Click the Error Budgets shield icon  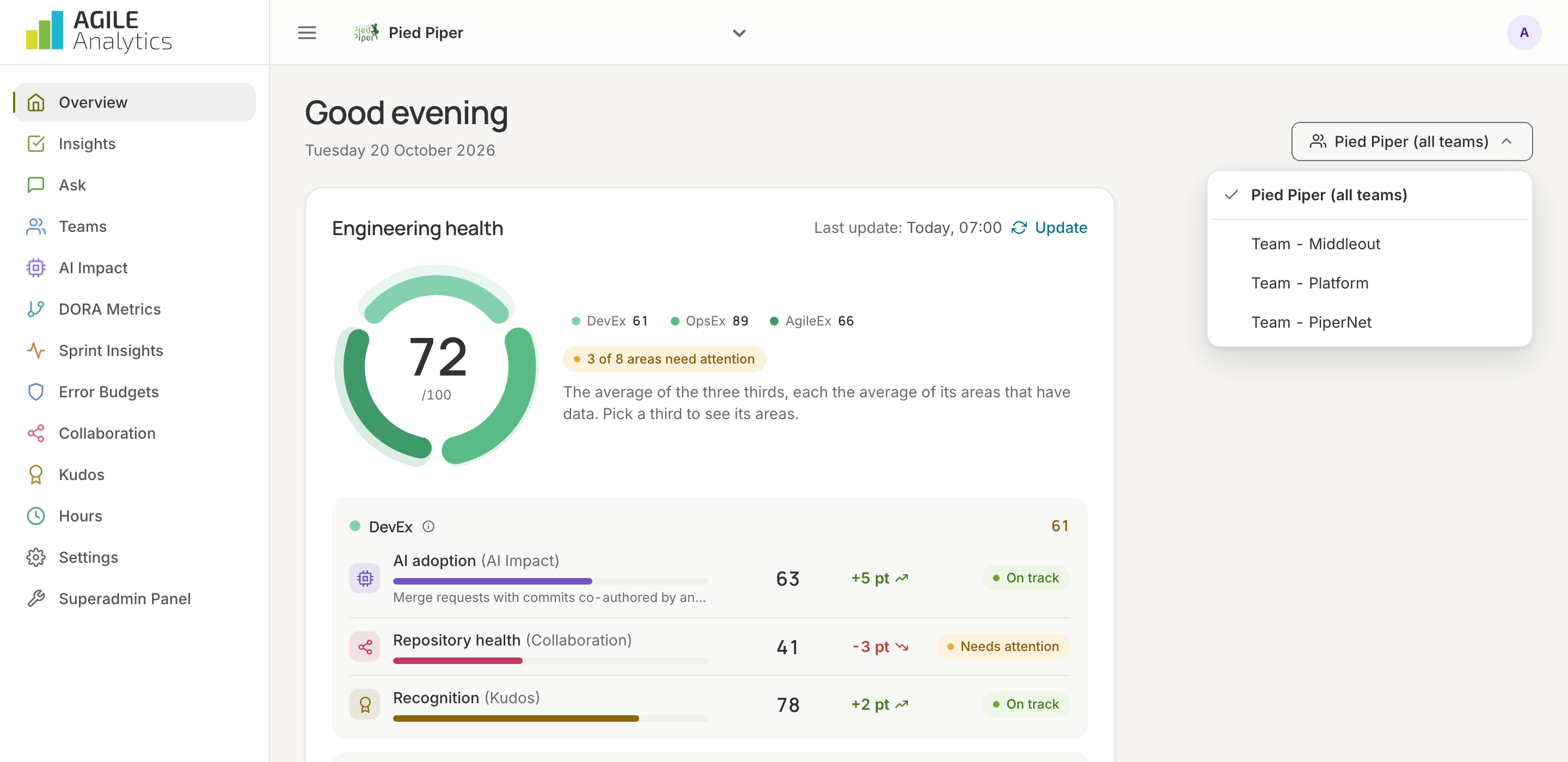pos(36,392)
